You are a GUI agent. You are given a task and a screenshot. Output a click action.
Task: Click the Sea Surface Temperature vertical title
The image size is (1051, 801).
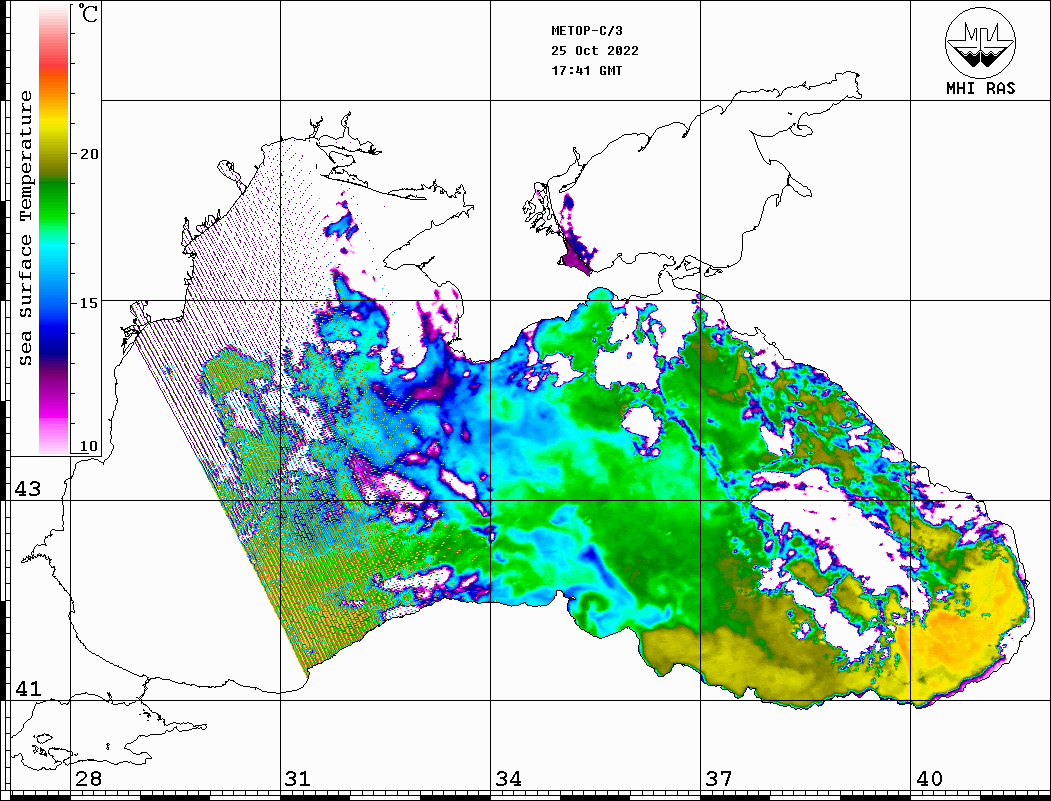25,228
